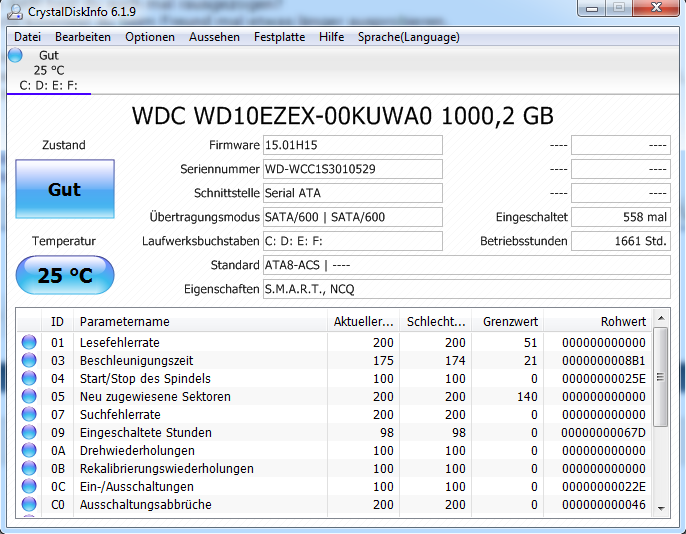Click the ID column header
The image size is (686, 534).
(x=57, y=321)
